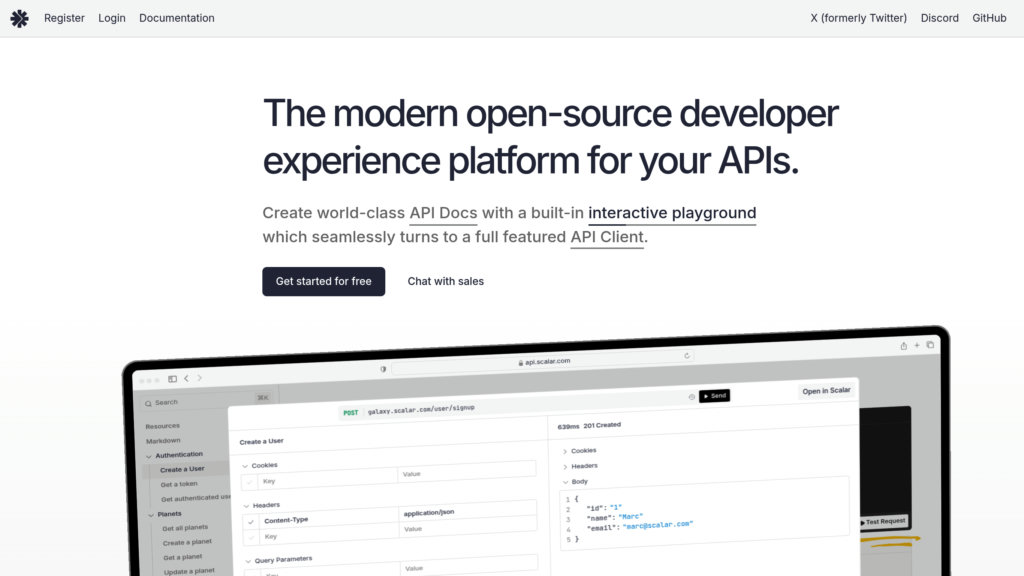This screenshot has height=576, width=1024.
Task: Open the Chat with sales link
Action: pyautogui.click(x=445, y=281)
